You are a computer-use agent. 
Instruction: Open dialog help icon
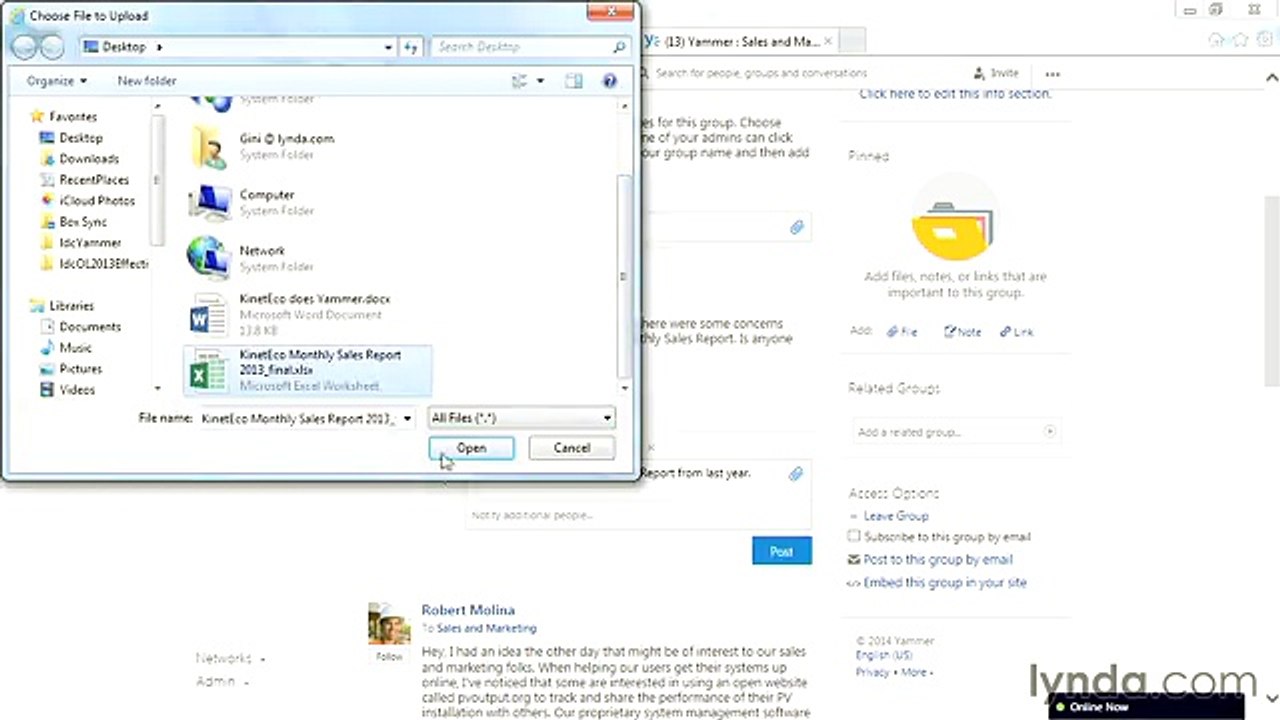tap(609, 81)
